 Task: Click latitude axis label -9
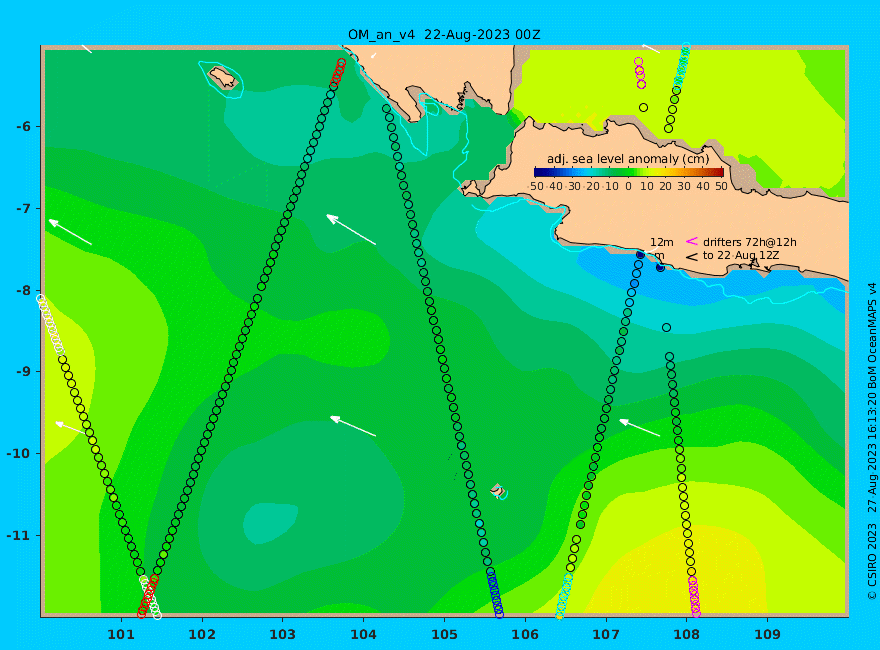[x=24, y=372]
